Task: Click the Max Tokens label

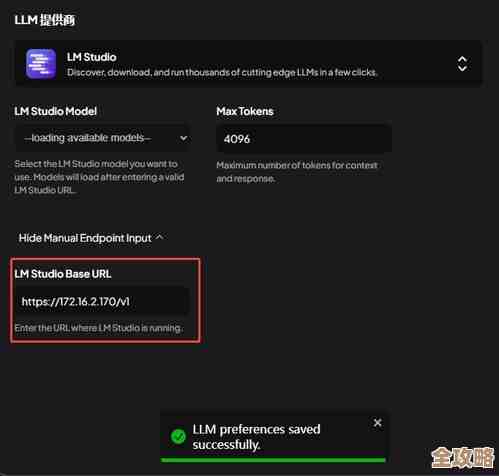Action: tap(245, 111)
